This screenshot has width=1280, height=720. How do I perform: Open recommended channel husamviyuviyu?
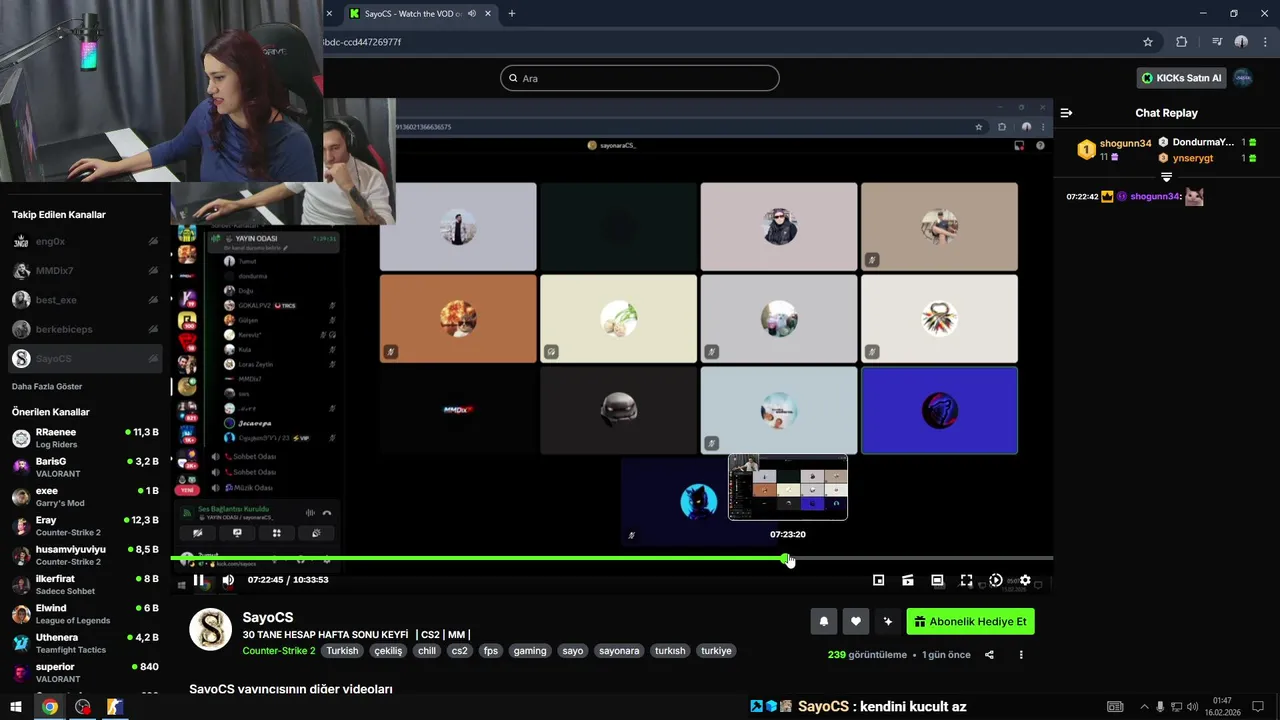pos(85,555)
